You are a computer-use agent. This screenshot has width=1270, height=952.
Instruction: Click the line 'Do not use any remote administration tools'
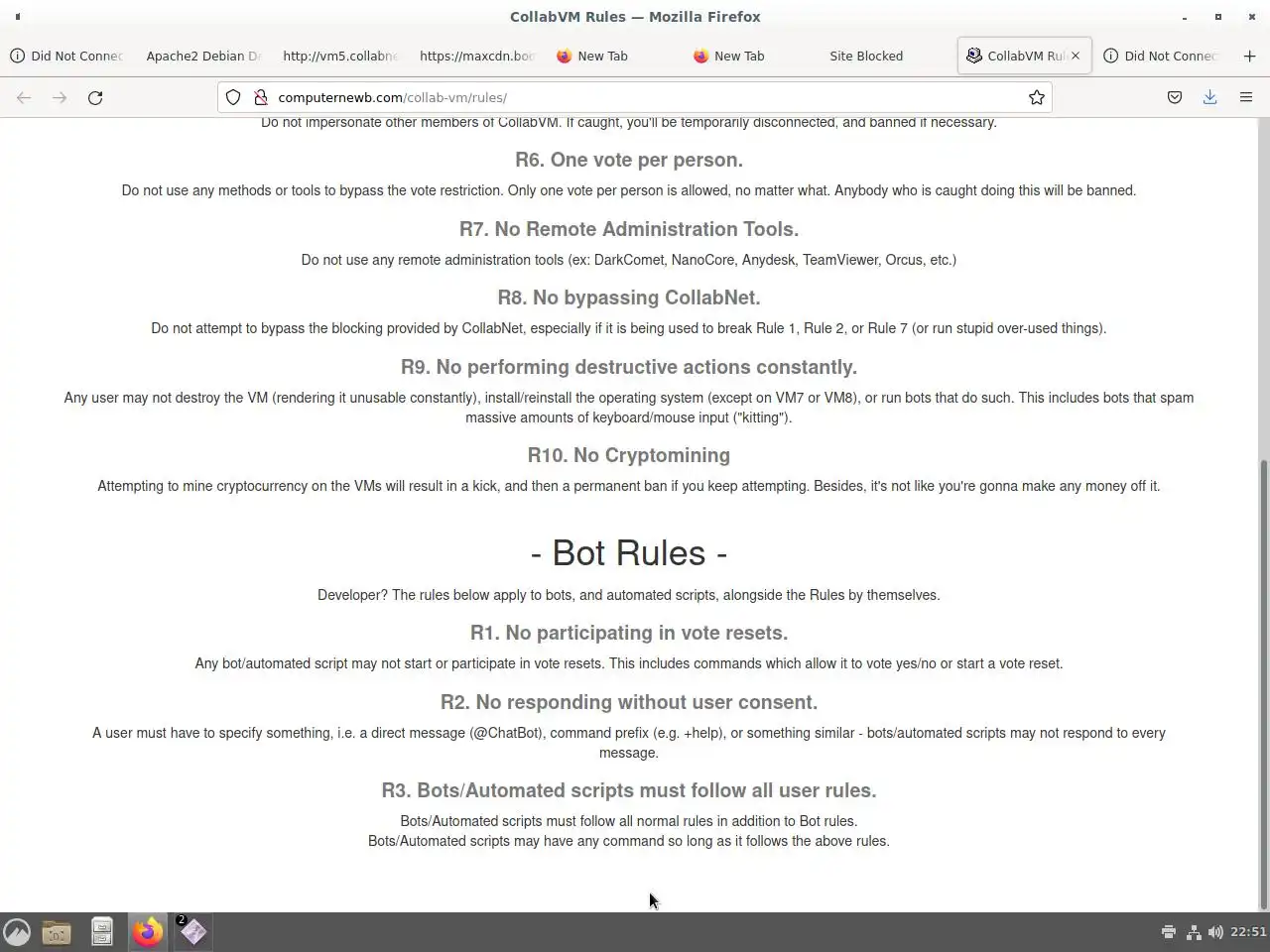click(629, 260)
